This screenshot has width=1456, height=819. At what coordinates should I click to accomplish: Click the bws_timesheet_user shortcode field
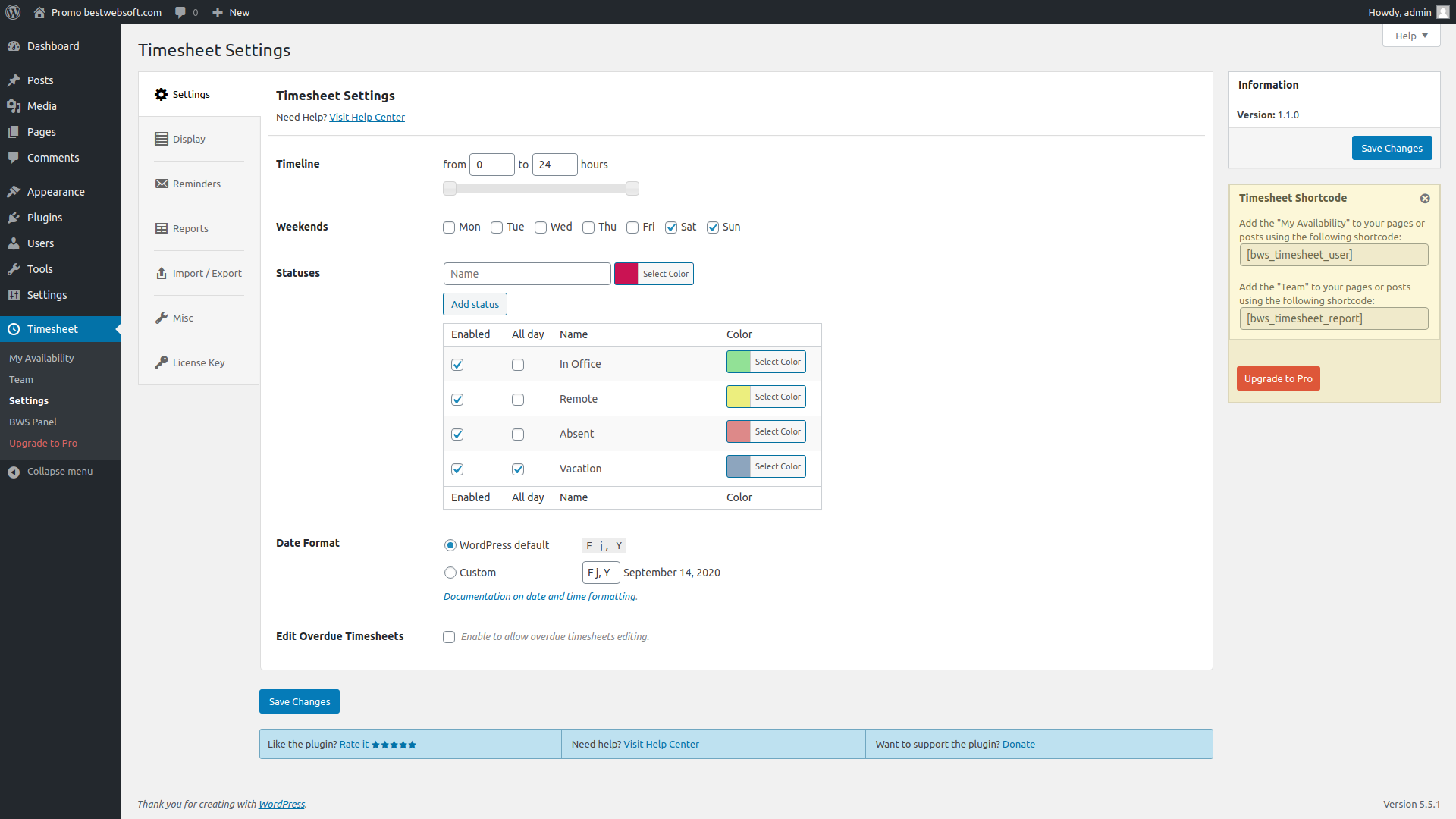(1334, 255)
